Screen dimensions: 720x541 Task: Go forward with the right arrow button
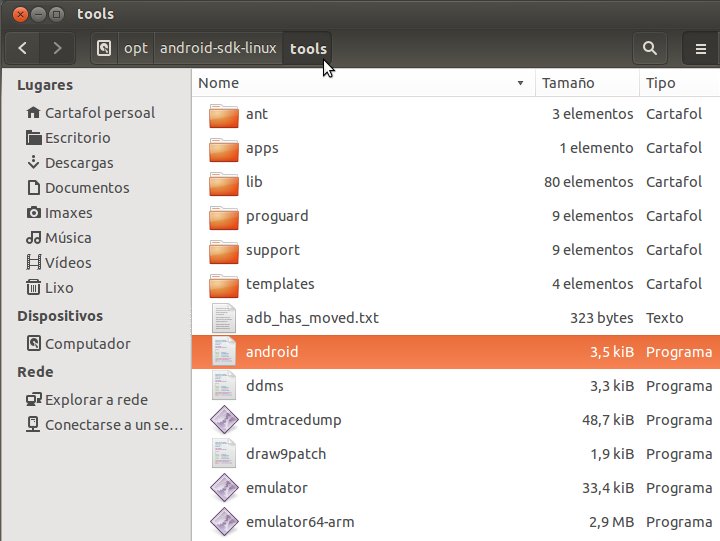point(57,48)
